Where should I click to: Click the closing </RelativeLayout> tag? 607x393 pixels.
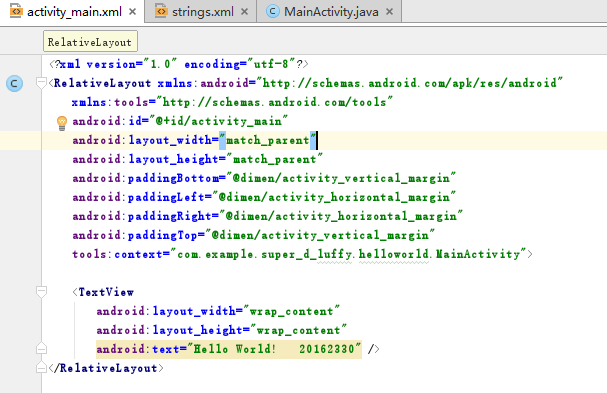coord(106,368)
